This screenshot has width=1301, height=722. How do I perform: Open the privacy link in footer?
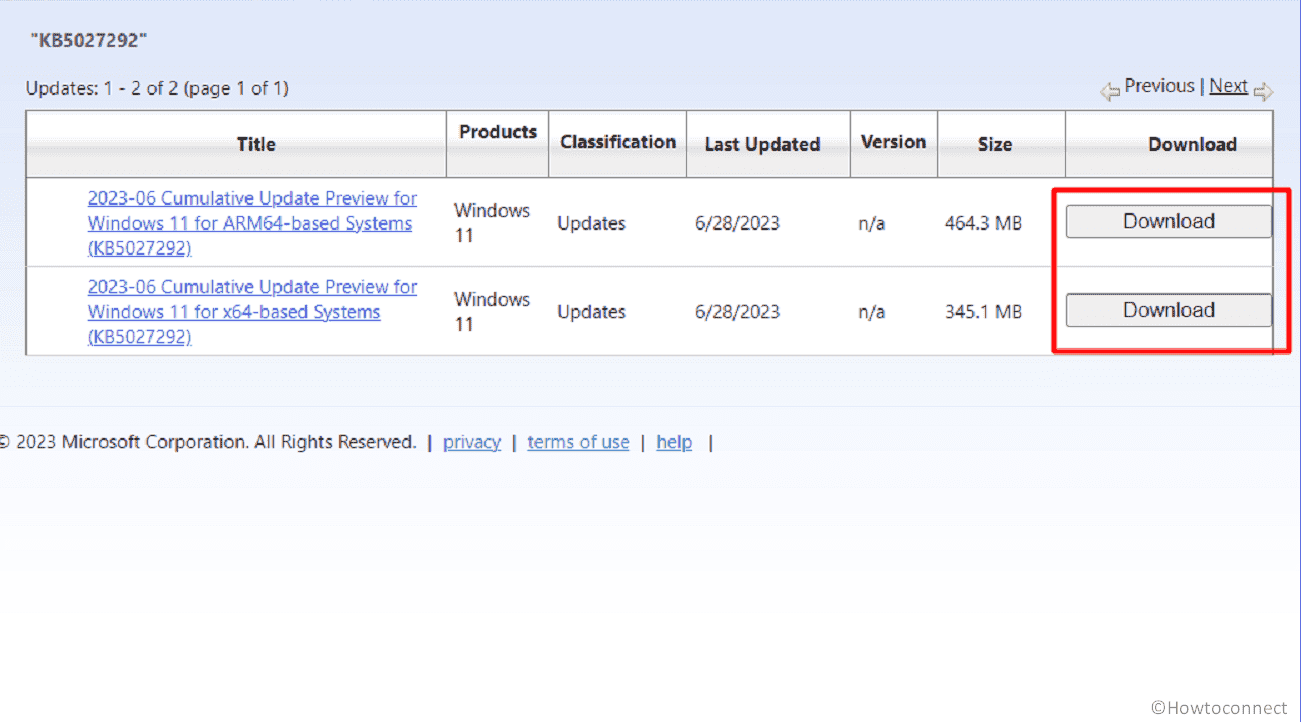pos(471,442)
